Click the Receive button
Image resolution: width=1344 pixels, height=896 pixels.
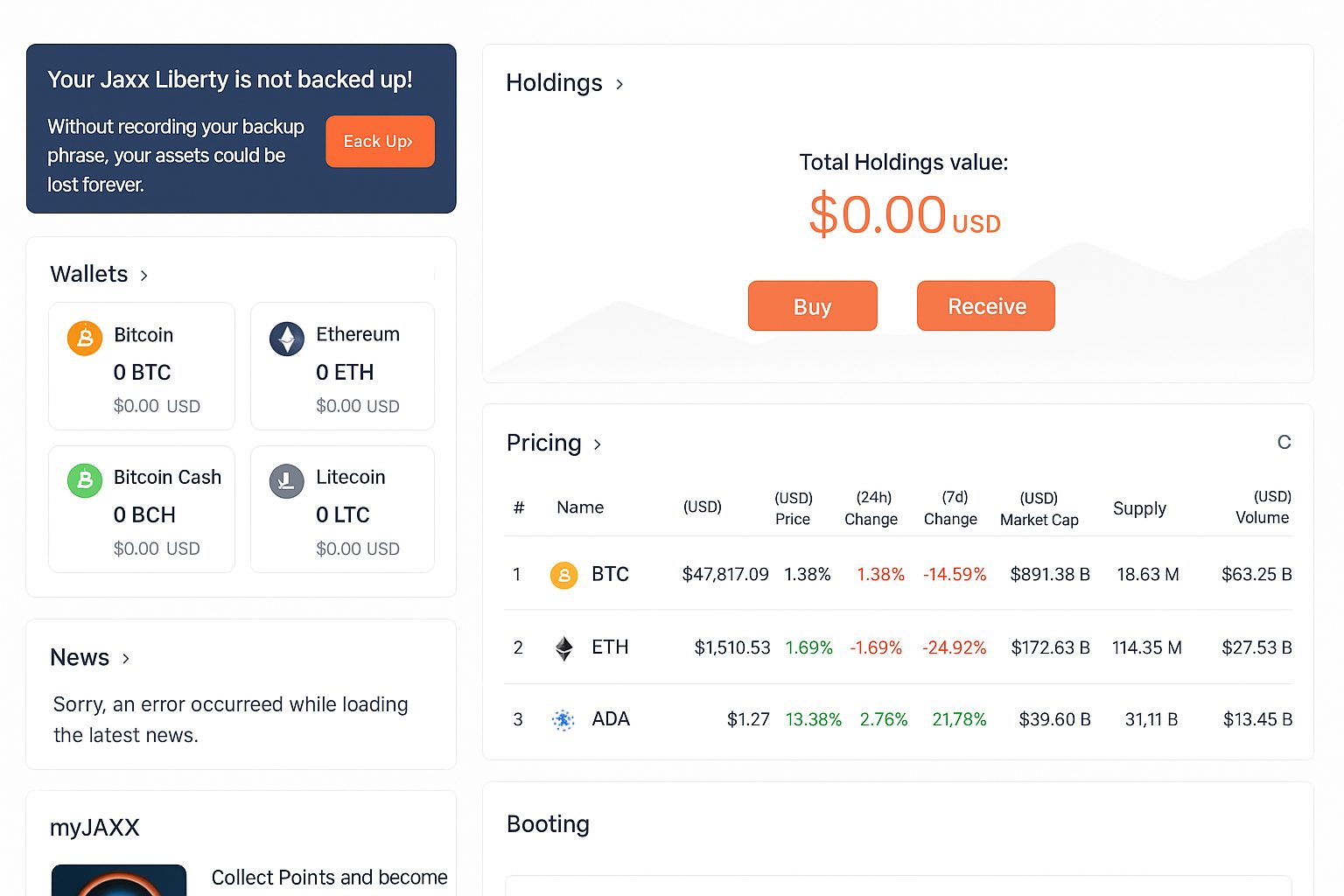[x=986, y=306]
